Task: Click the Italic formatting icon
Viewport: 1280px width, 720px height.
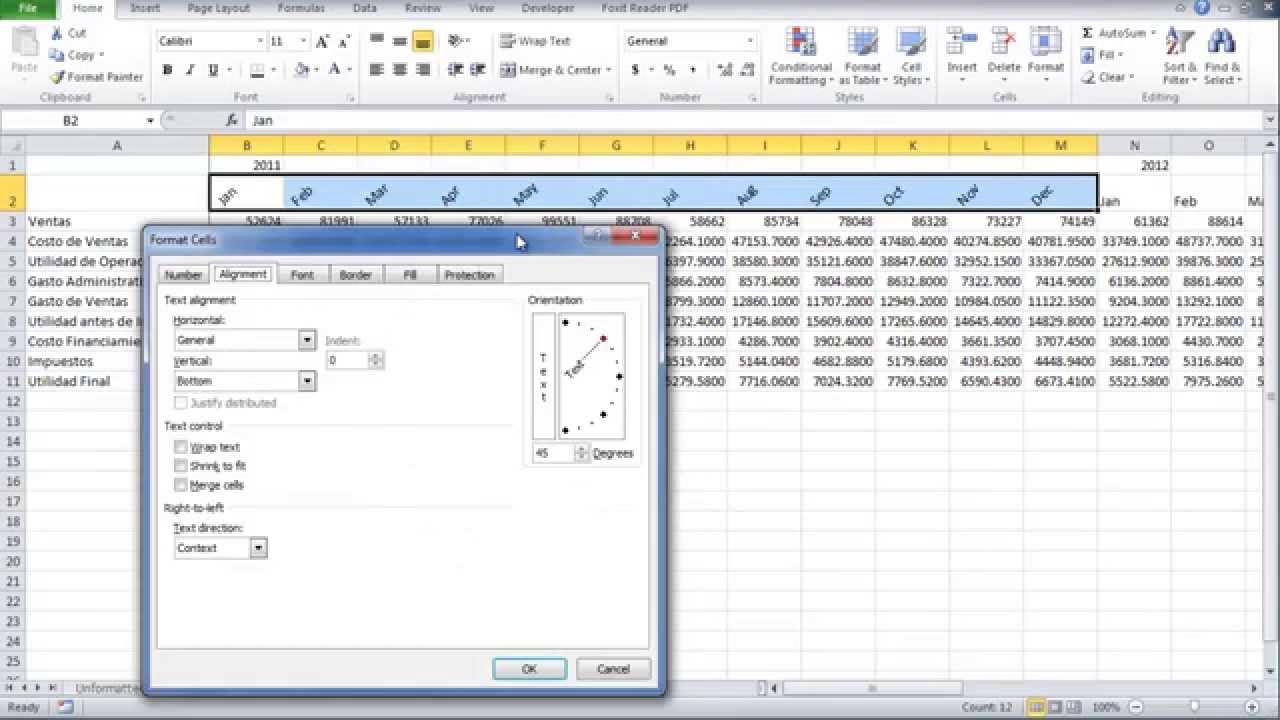Action: point(190,70)
